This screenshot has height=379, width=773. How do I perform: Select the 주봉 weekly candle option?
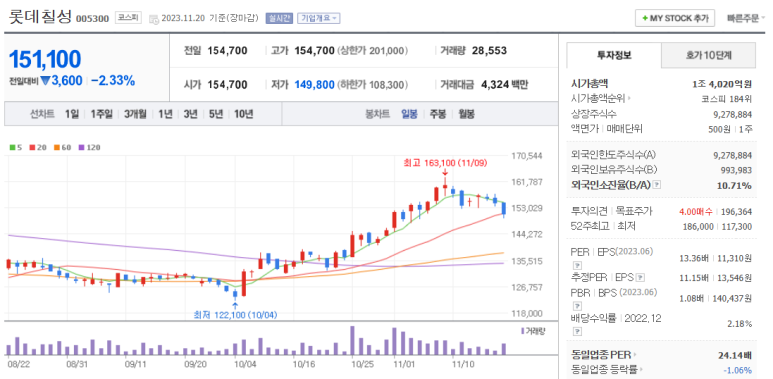[438, 114]
